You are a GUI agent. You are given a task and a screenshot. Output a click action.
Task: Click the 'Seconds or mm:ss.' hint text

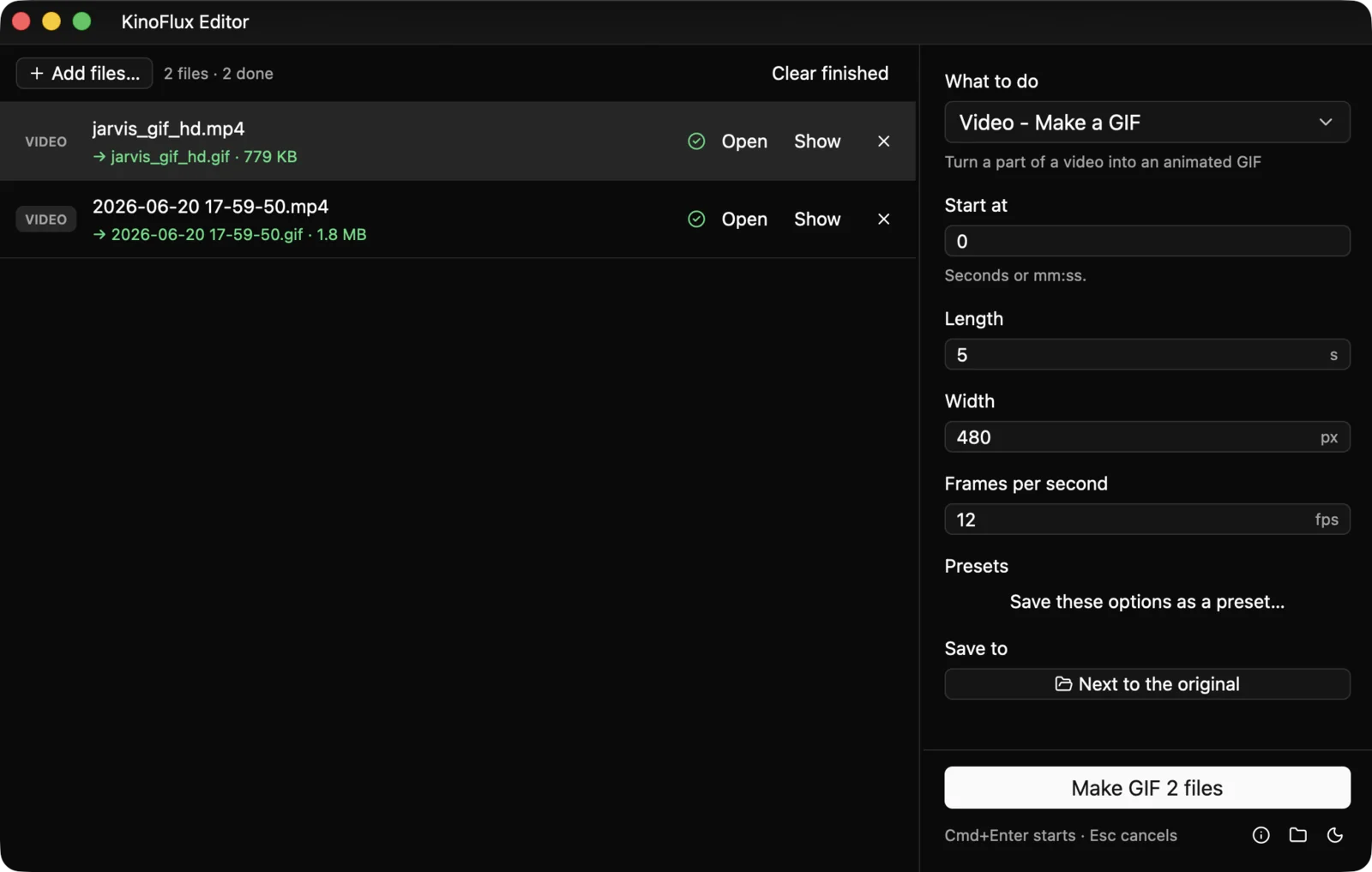1015,275
